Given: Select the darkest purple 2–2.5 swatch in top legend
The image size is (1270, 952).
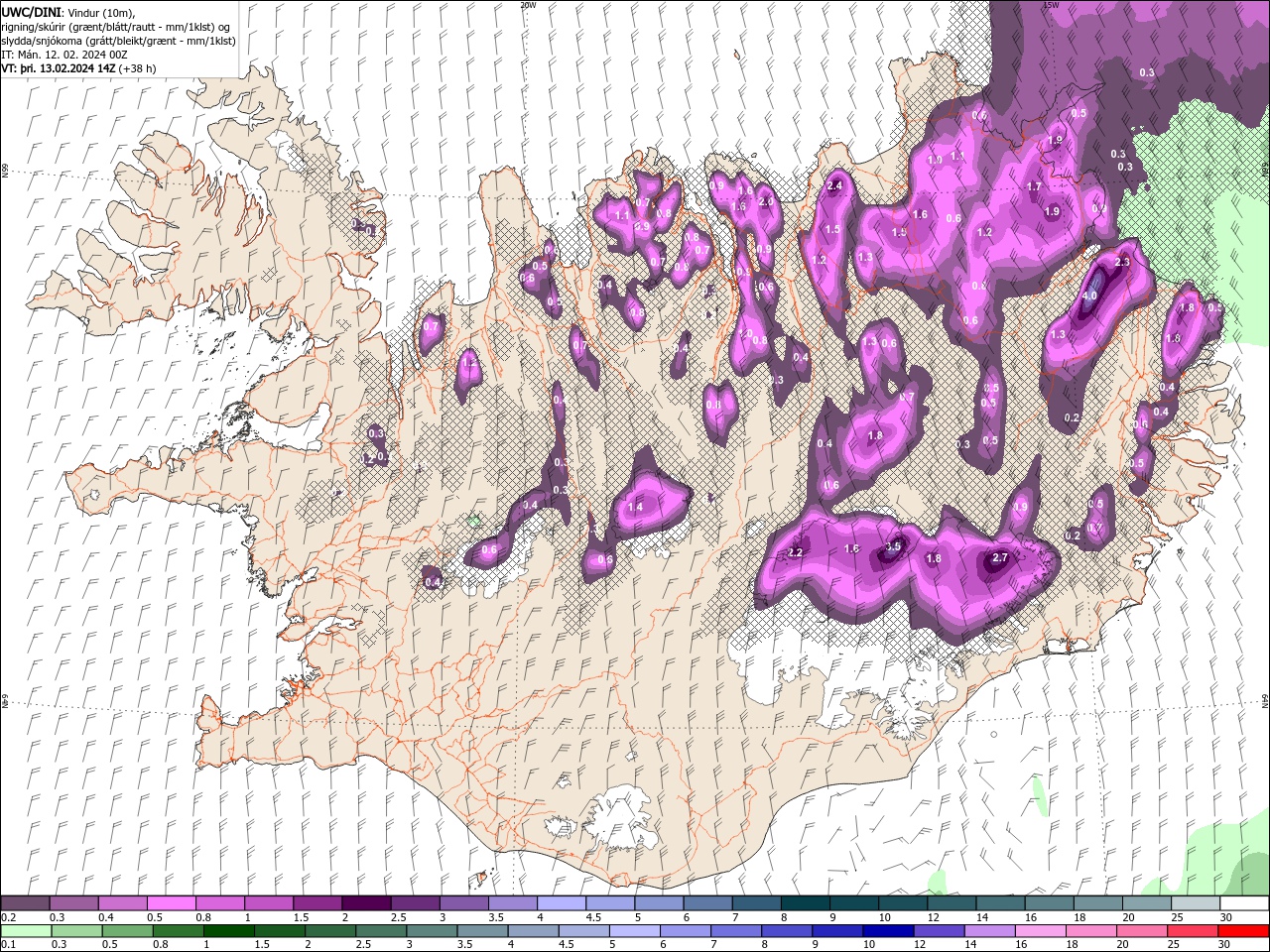Looking at the screenshot, I should click(365, 903).
